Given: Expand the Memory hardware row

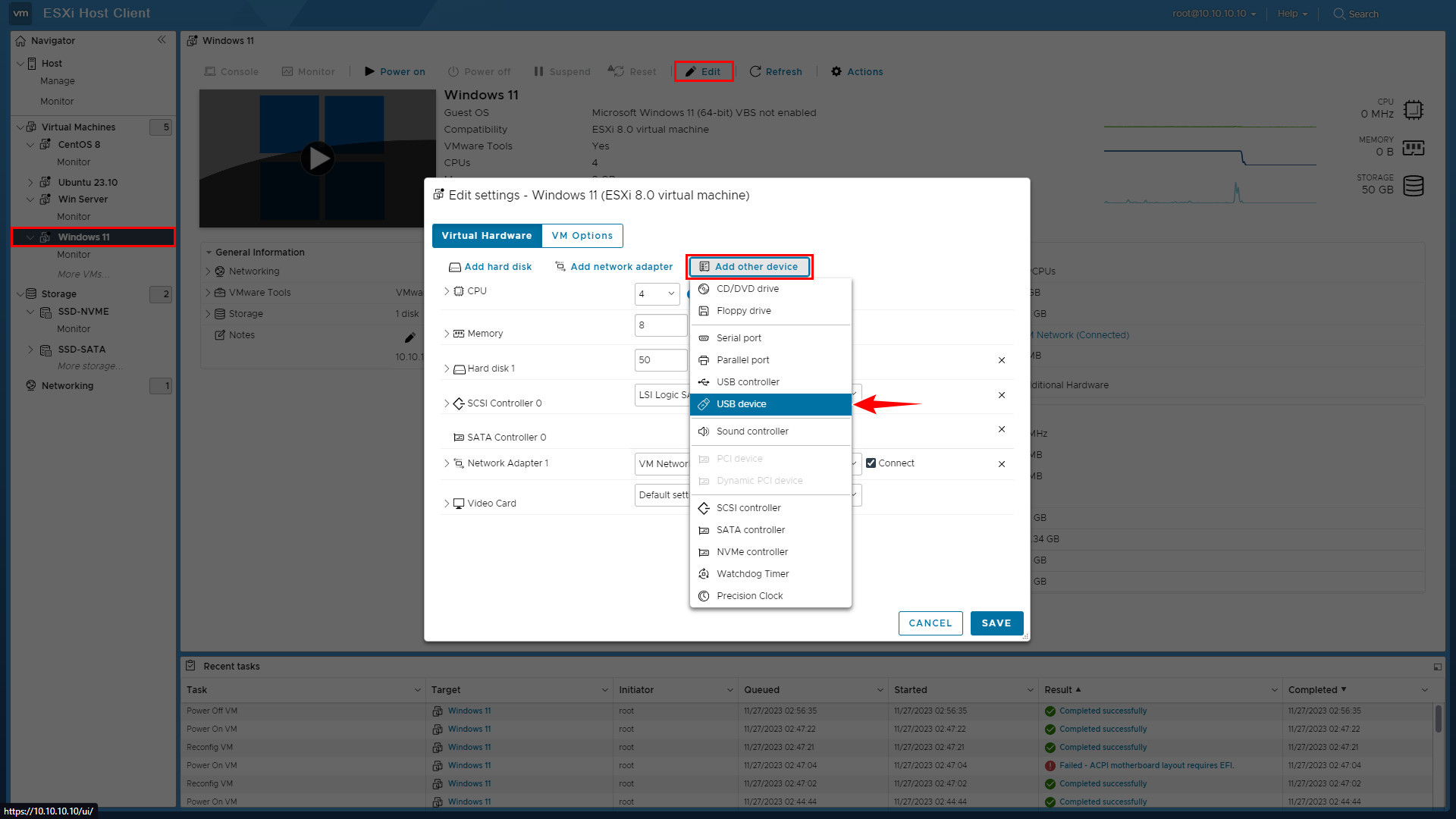Looking at the screenshot, I should [447, 334].
